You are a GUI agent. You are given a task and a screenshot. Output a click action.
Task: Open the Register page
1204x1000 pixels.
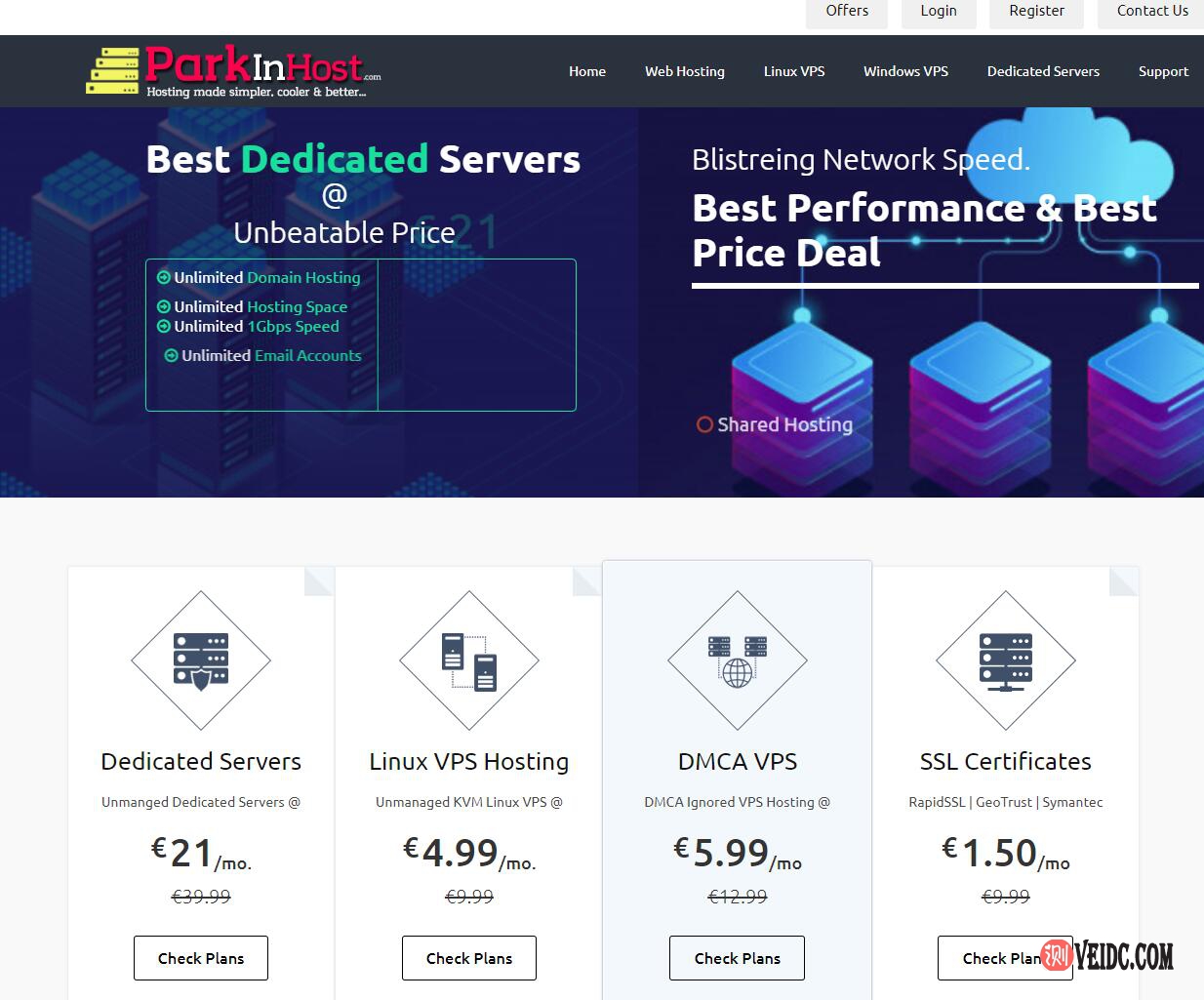coord(1035,11)
